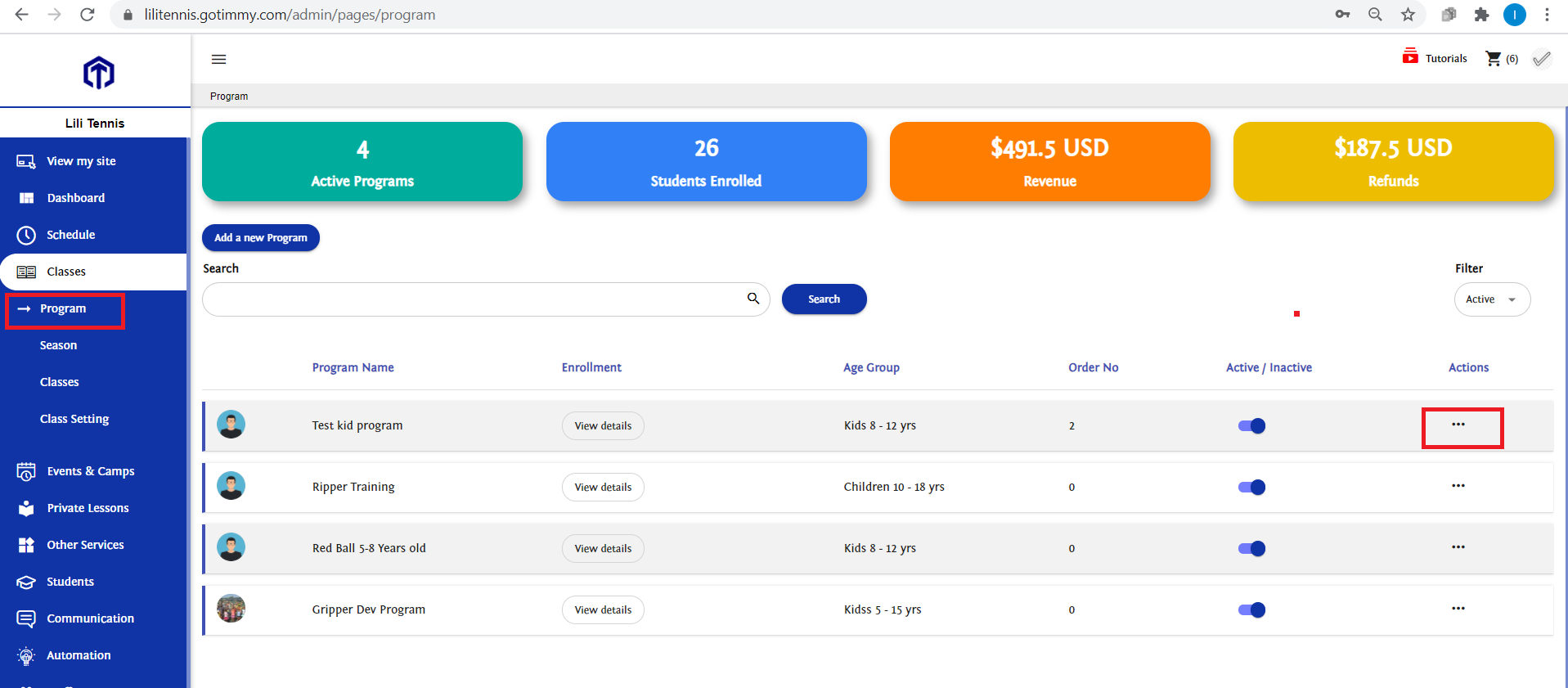Screen dimensions: 1568x688
Task: Click the Students graduation cap icon
Action: pos(26,582)
